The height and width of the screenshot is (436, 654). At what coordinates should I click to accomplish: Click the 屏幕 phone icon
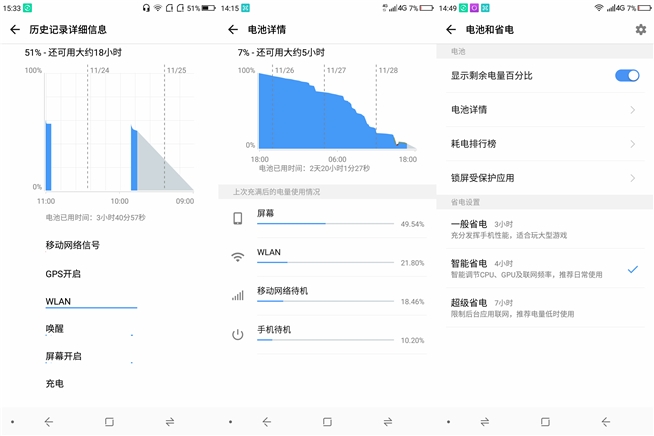point(238,218)
